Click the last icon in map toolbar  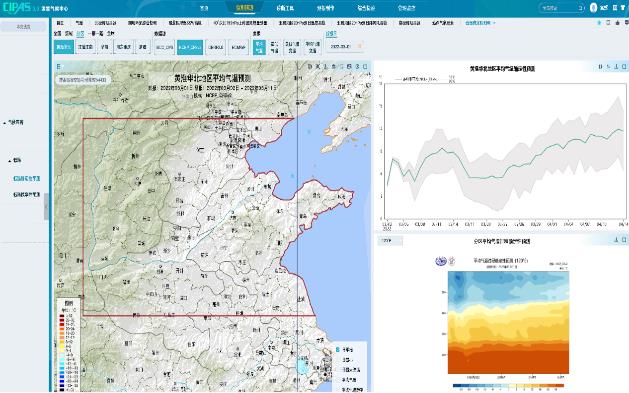pos(365,67)
